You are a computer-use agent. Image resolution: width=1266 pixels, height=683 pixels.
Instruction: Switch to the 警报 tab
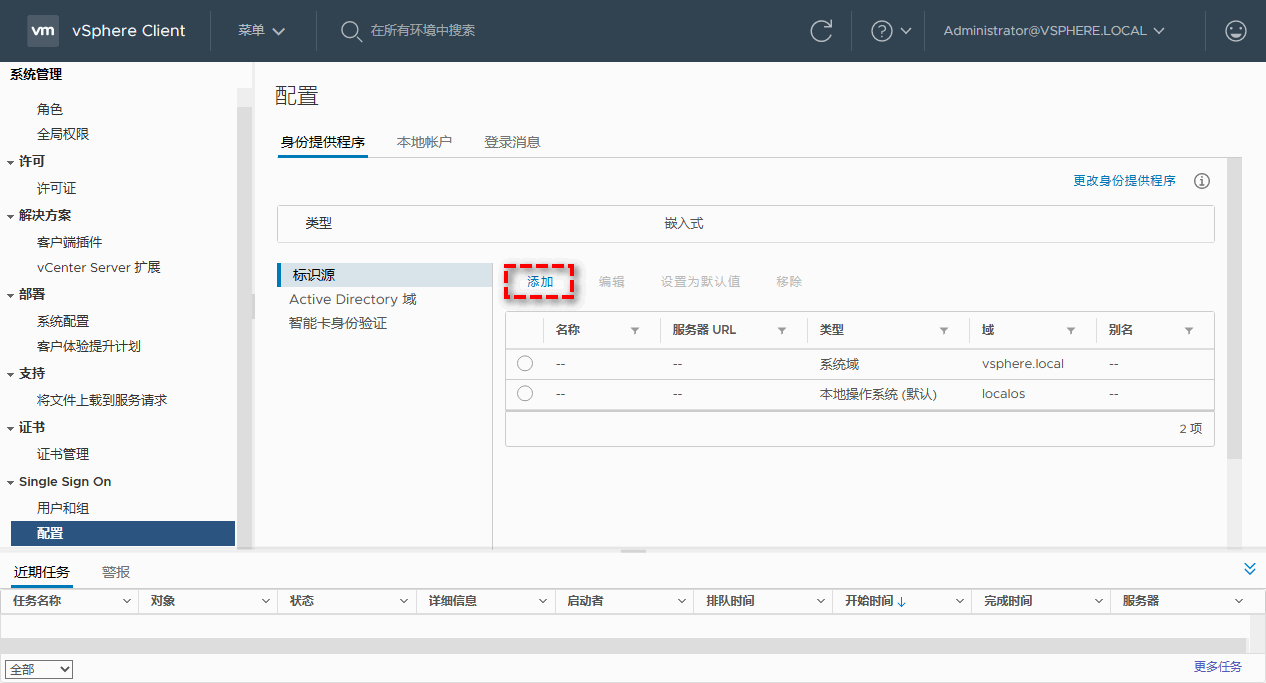116,572
